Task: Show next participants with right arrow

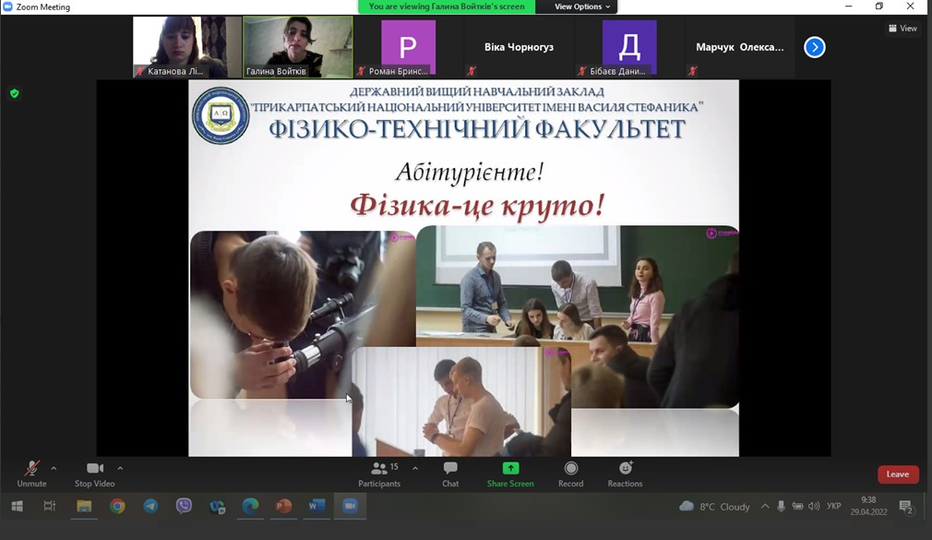Action: (x=815, y=47)
